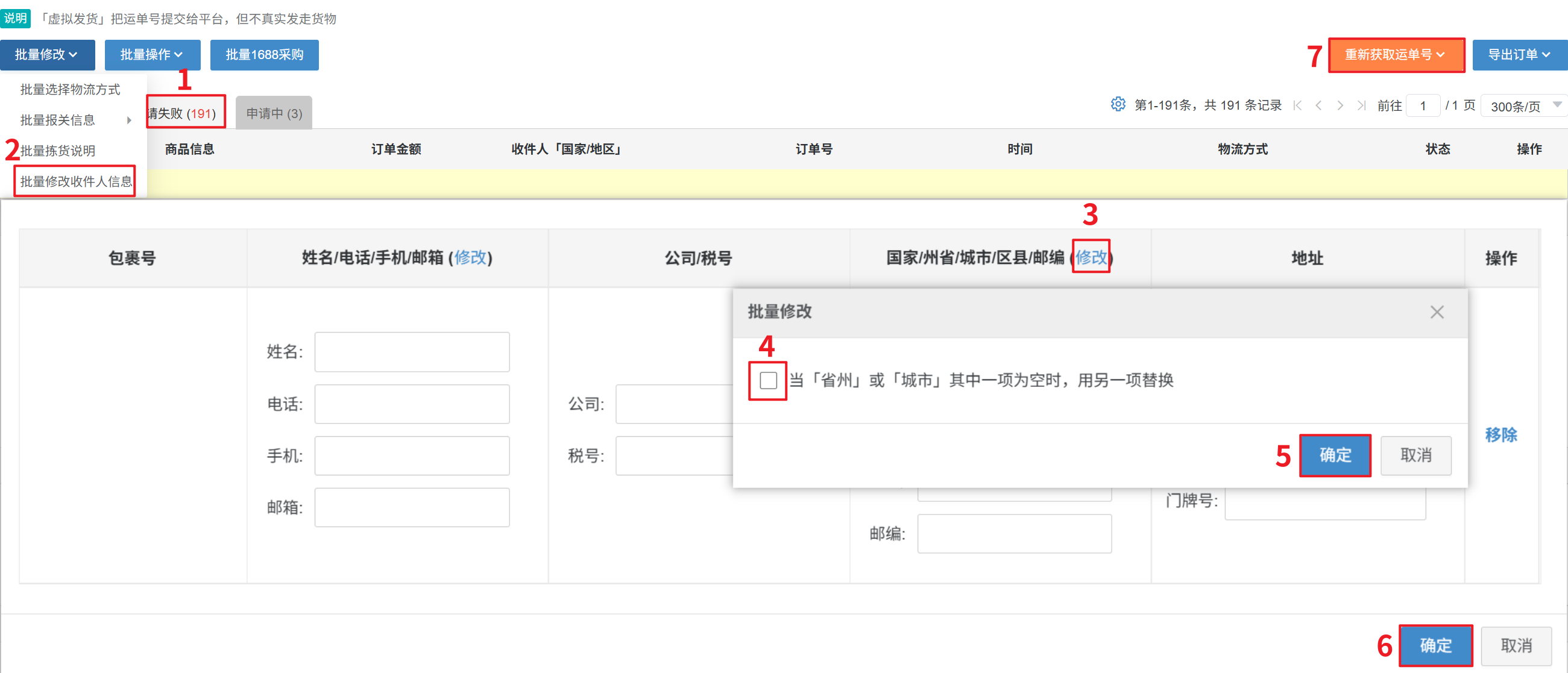Click the 批量1688采购 button

[x=264, y=55]
